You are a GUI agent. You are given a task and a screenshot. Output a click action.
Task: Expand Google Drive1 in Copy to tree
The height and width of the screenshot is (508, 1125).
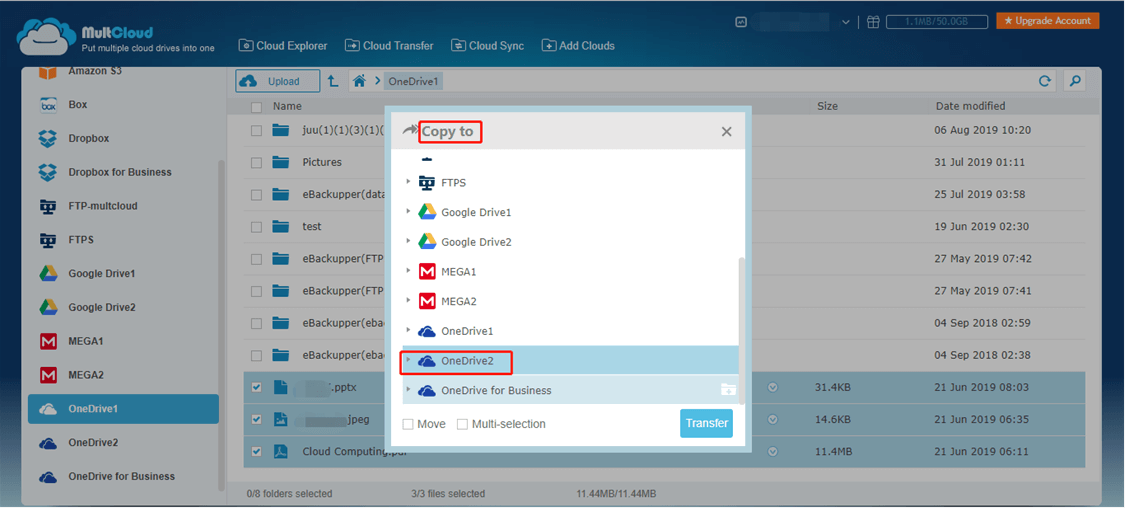[408, 212]
